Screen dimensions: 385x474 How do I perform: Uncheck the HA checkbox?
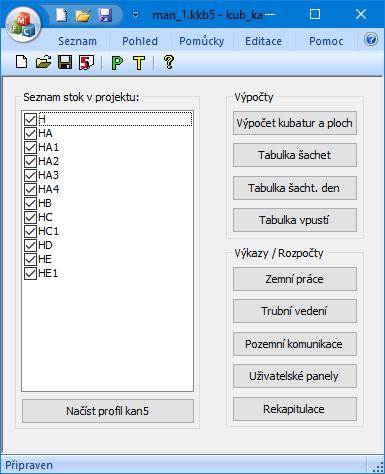(30, 133)
